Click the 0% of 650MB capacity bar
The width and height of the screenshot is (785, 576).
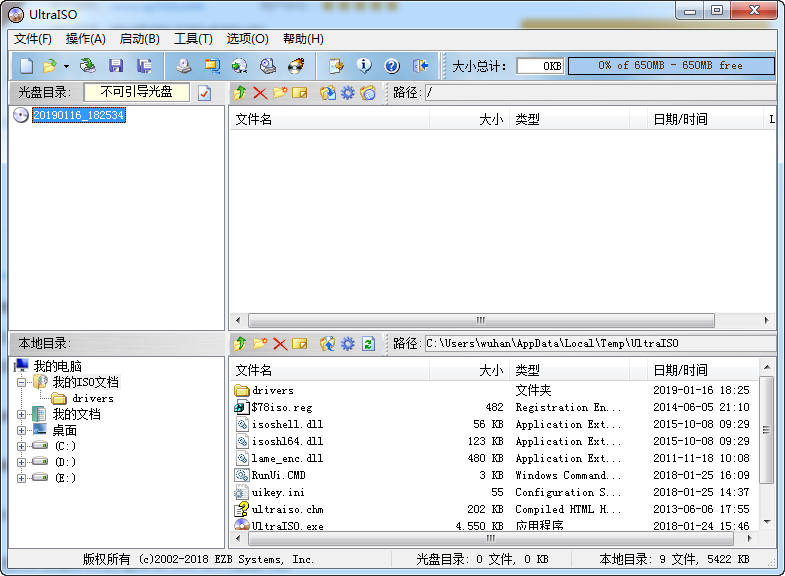pos(671,66)
